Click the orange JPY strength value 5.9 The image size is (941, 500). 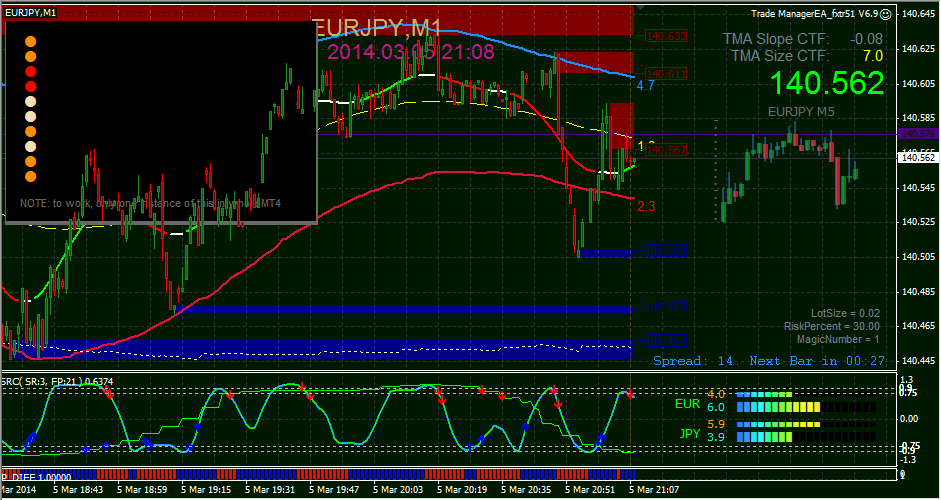717,424
